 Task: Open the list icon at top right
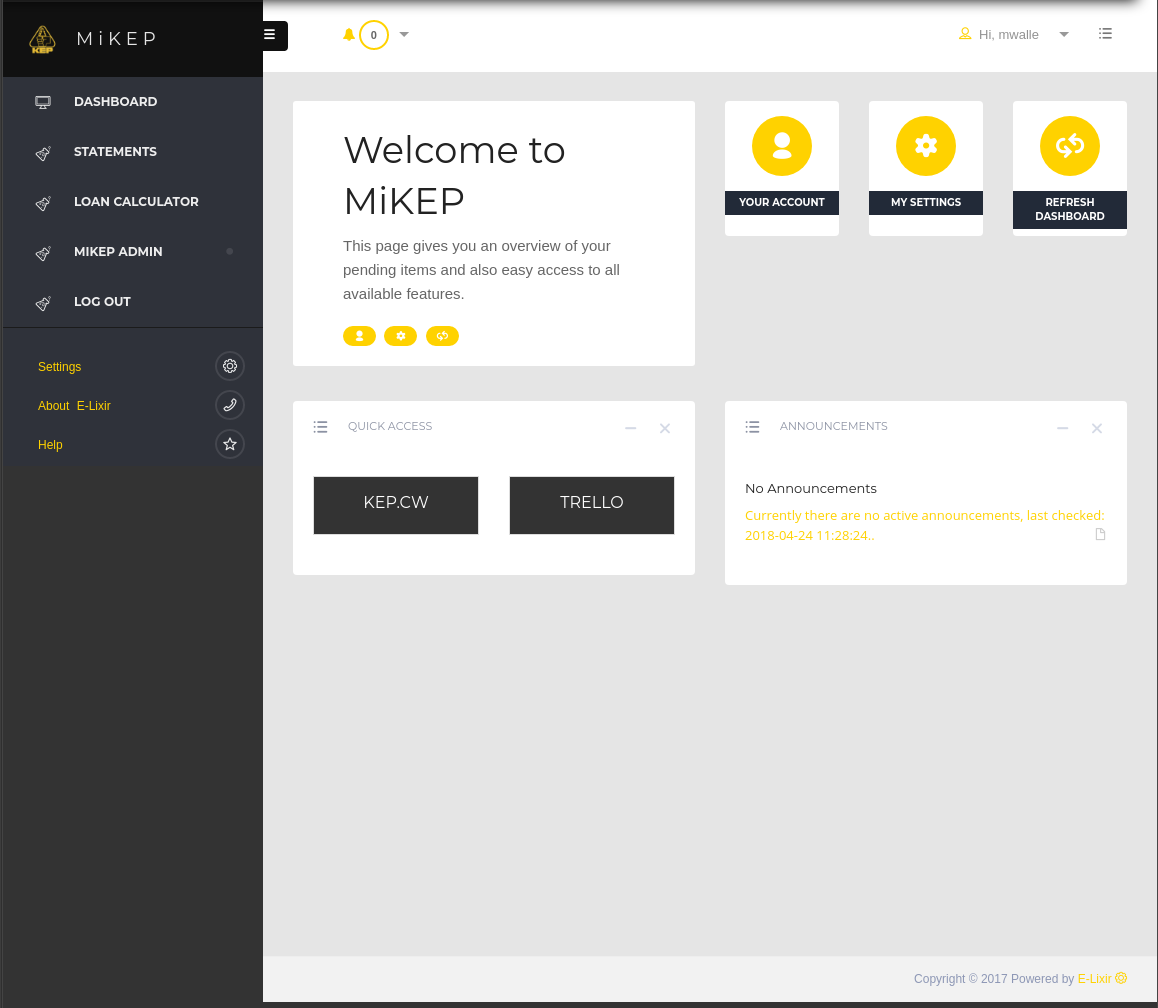coord(1105,34)
